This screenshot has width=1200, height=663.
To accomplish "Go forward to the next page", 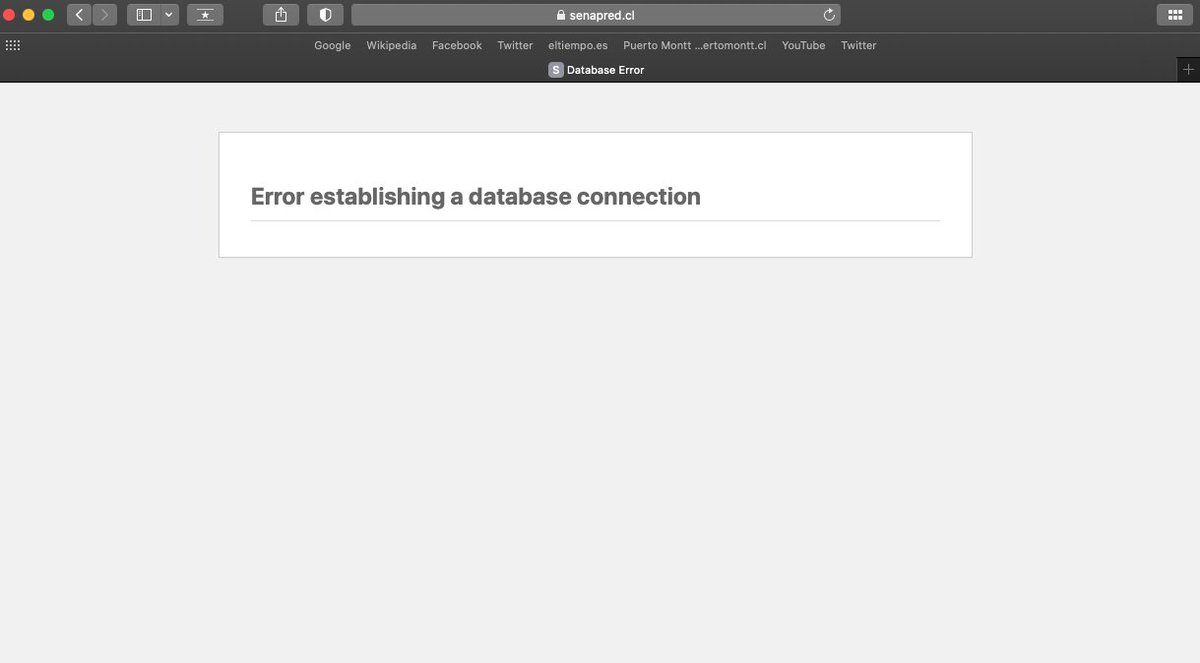I will tap(105, 15).
